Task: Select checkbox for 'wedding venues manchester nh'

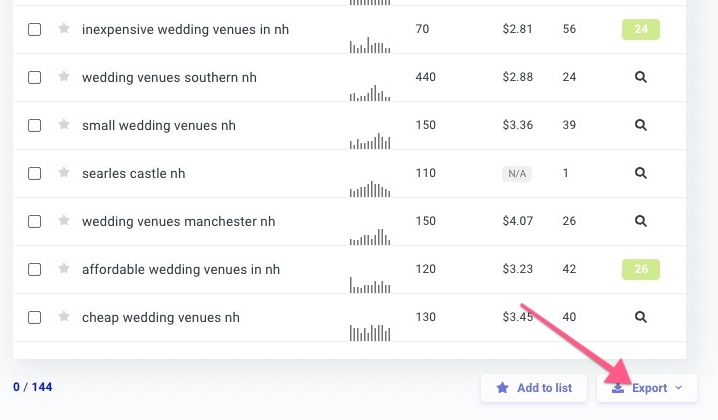Action: pyautogui.click(x=34, y=222)
